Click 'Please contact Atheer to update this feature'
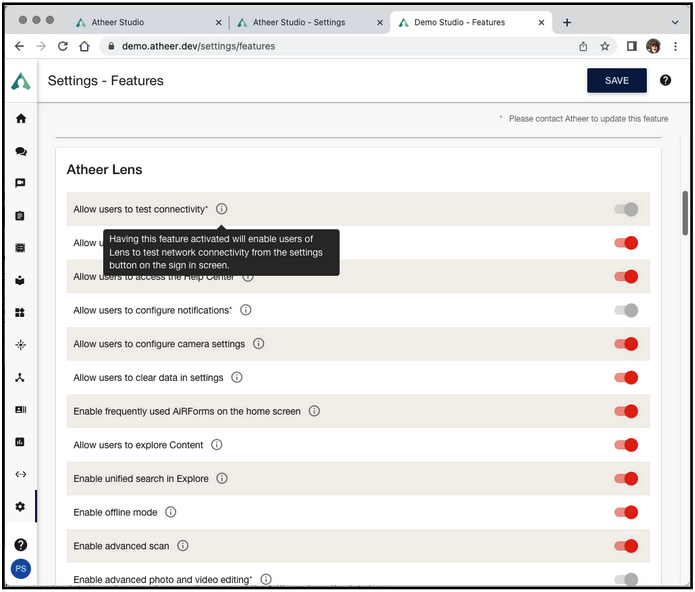The width and height of the screenshot is (695, 592). [588, 119]
